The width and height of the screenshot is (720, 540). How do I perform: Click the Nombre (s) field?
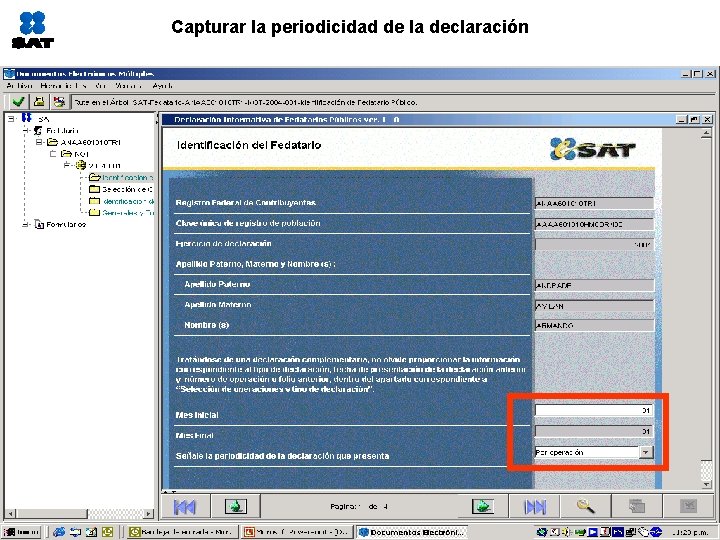click(594, 326)
